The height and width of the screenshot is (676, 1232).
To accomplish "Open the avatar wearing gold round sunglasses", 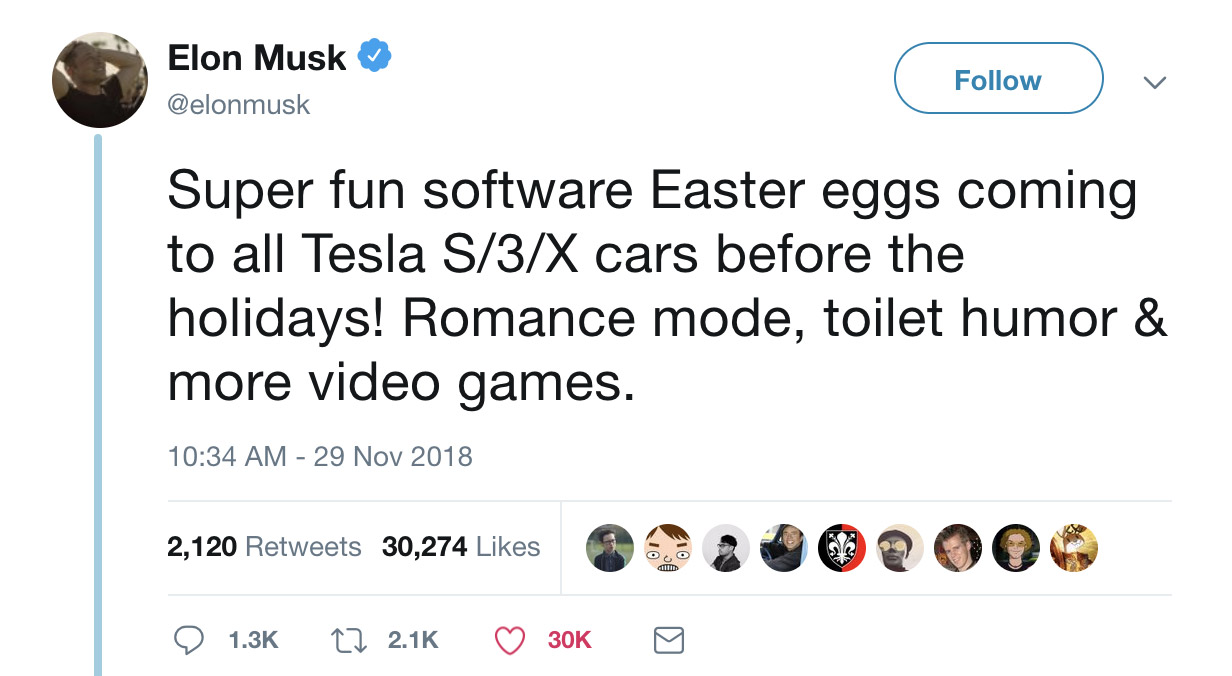I will 899,548.
